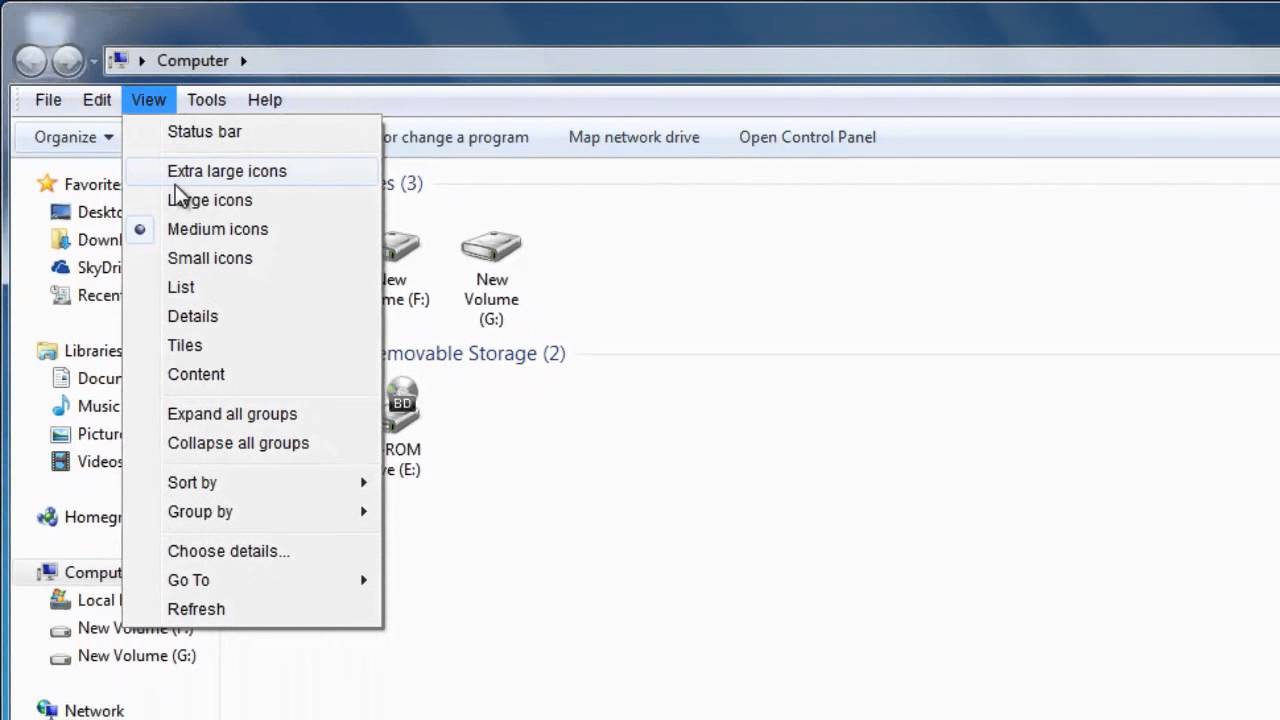Click the computer icon in the address bar
This screenshot has width=1280, height=720.
point(119,61)
